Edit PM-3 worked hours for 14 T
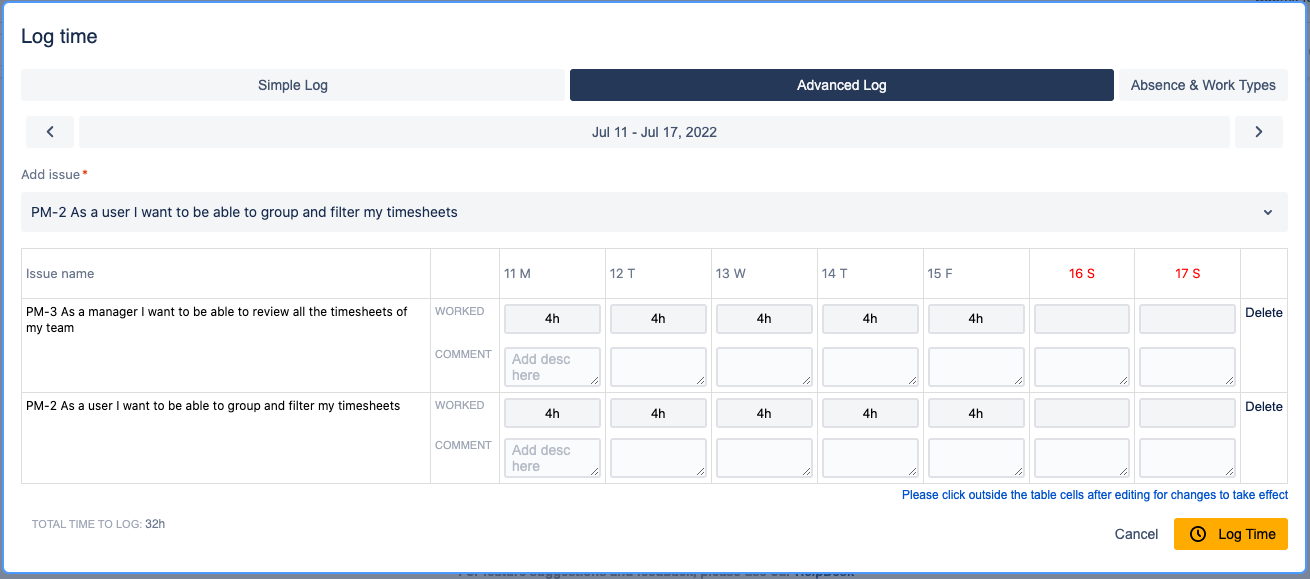 [x=870, y=319]
